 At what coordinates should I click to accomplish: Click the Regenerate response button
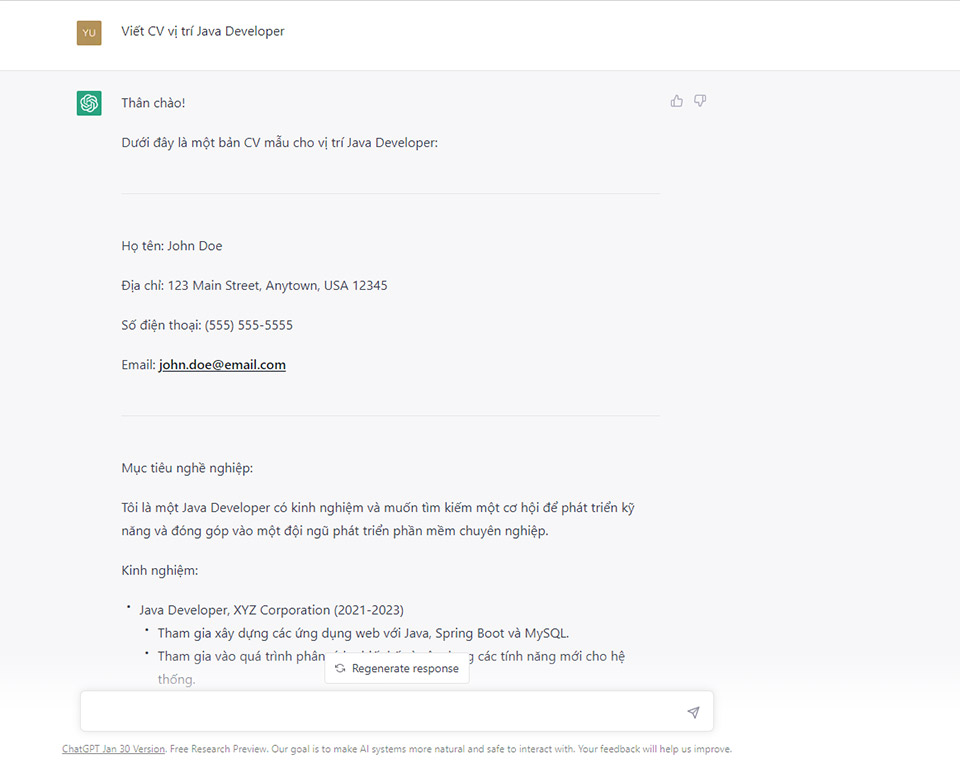tap(397, 668)
